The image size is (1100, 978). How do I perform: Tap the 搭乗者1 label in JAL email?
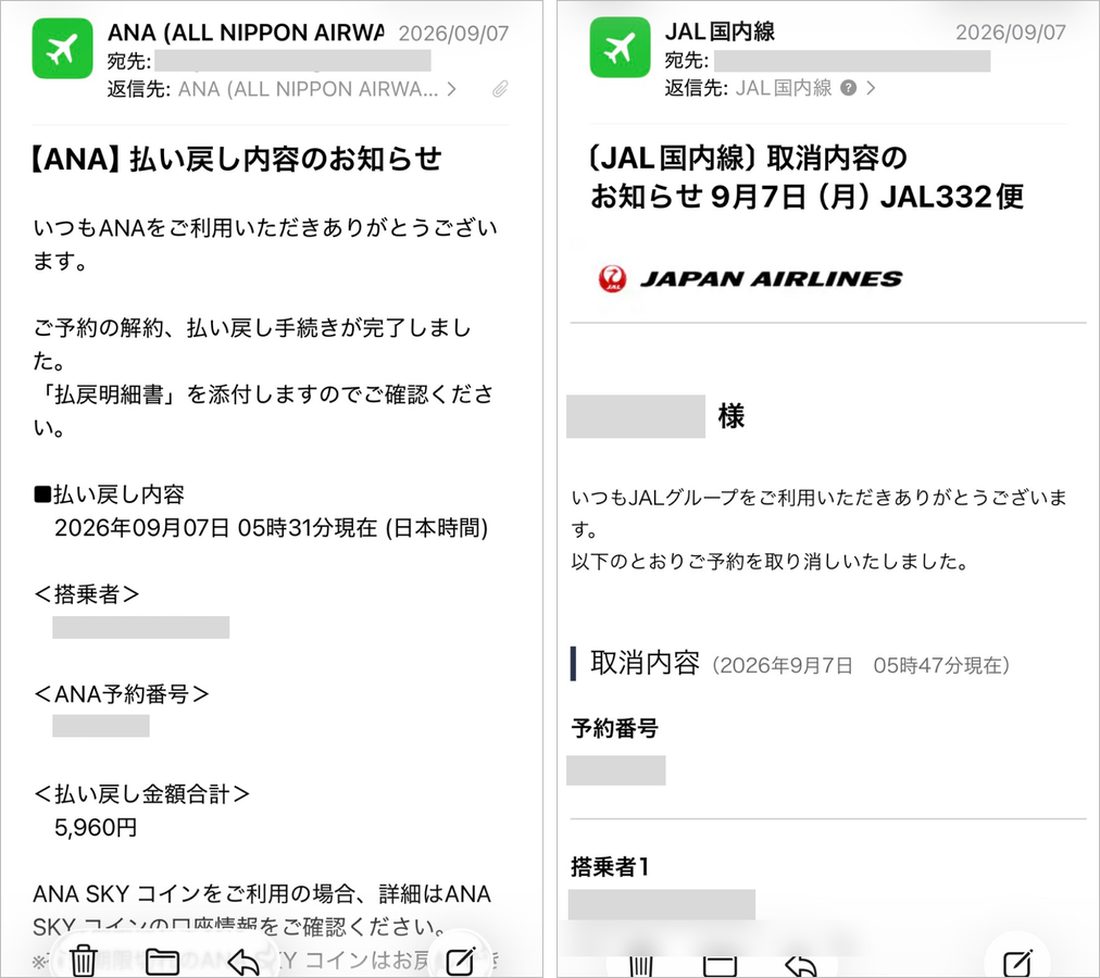[x=610, y=867]
